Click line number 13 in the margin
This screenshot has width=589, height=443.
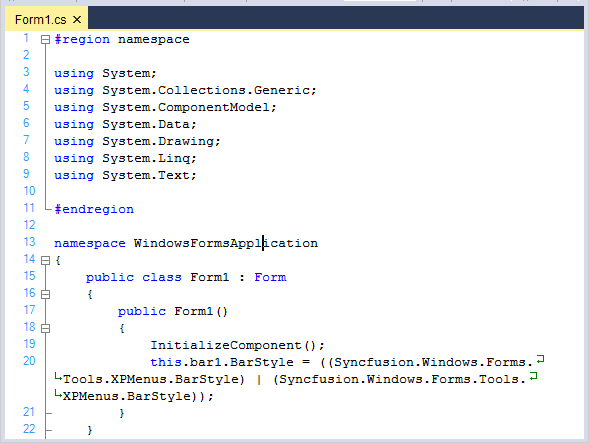29,242
